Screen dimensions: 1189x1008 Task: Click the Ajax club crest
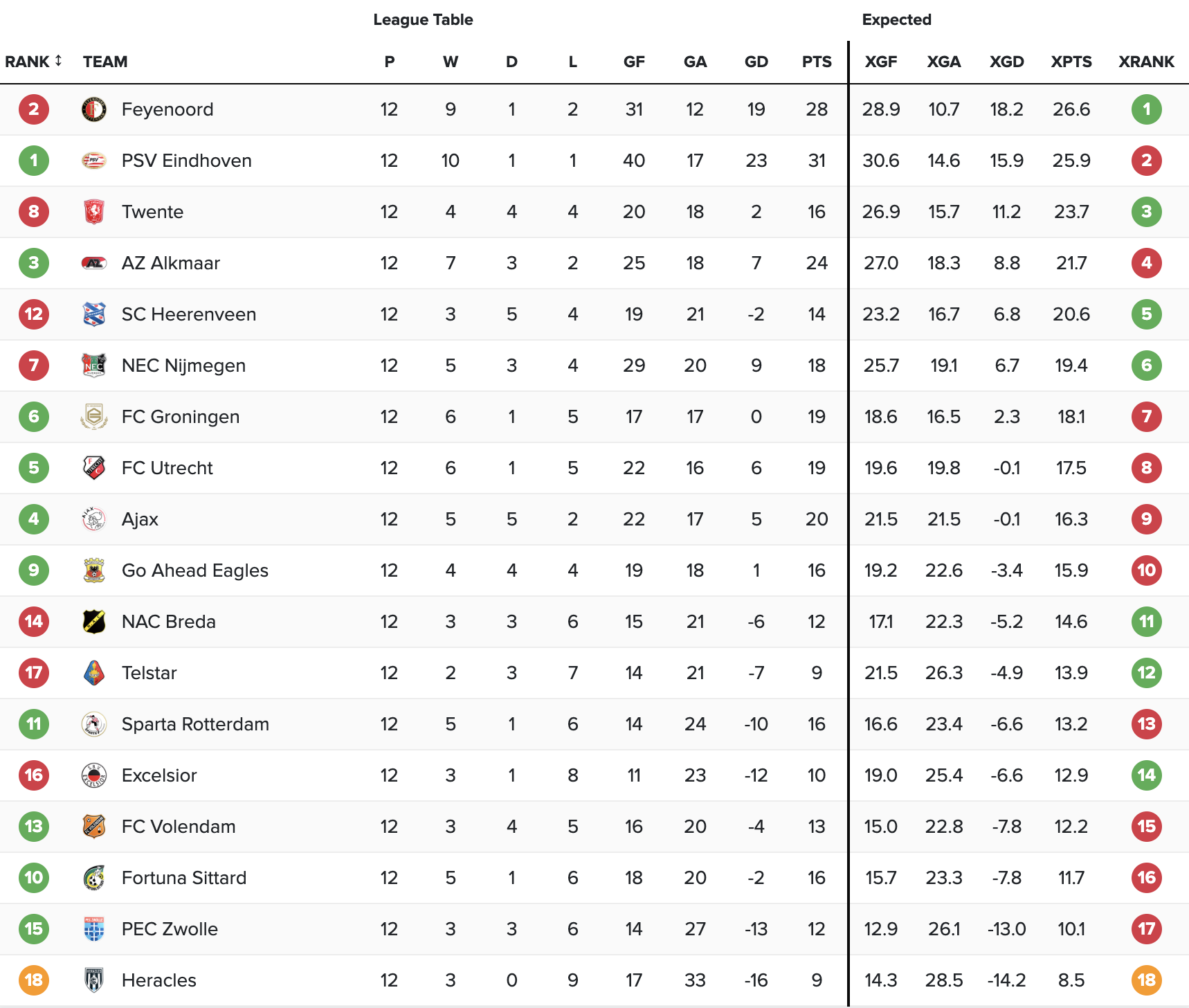click(x=94, y=519)
